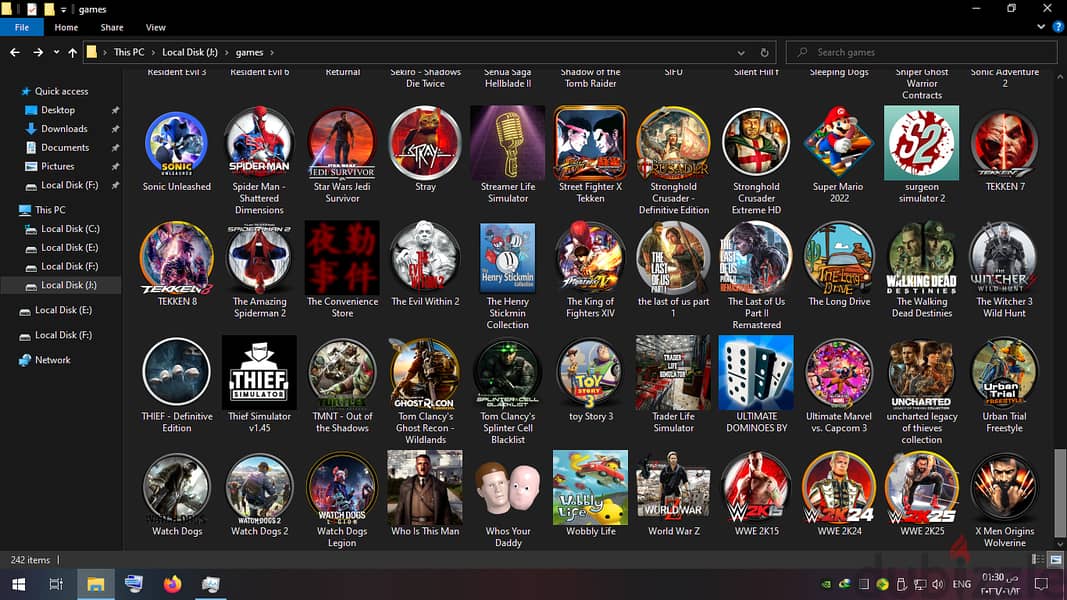Switch to the Home ribbon tab
Screen dimensions: 1067x600
pos(66,27)
